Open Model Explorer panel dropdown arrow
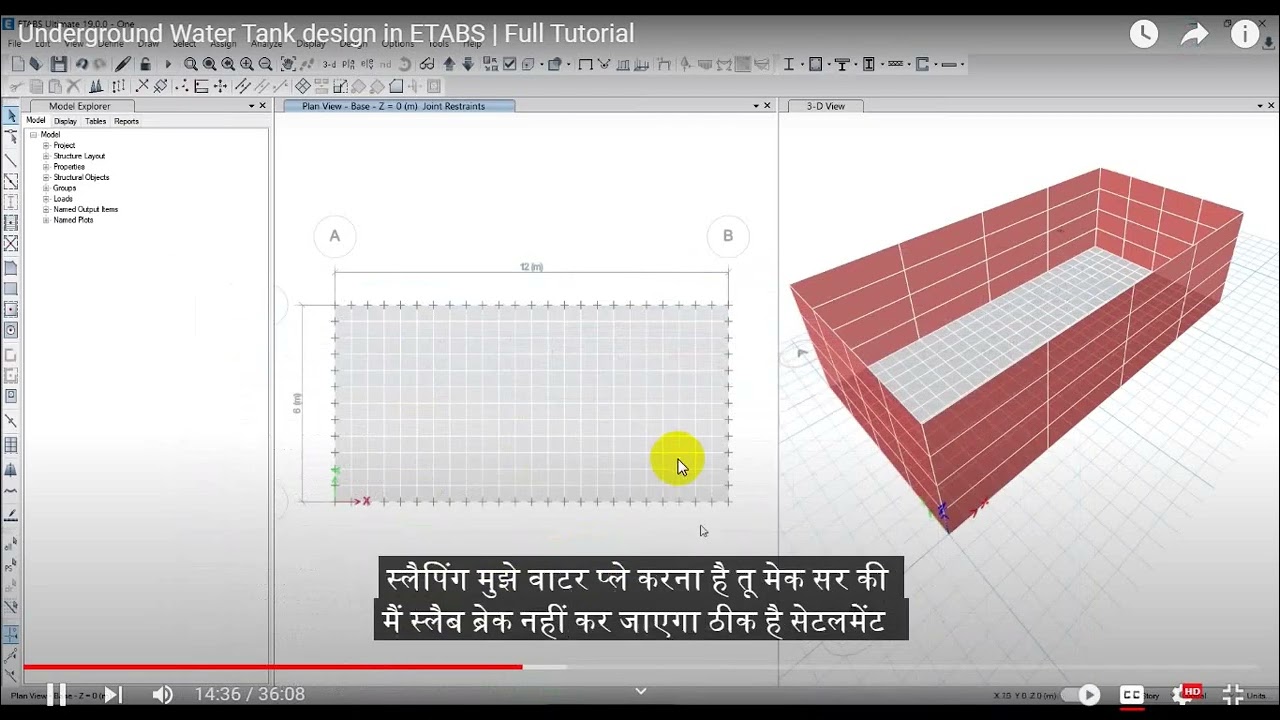The image size is (1280, 720). 252,106
